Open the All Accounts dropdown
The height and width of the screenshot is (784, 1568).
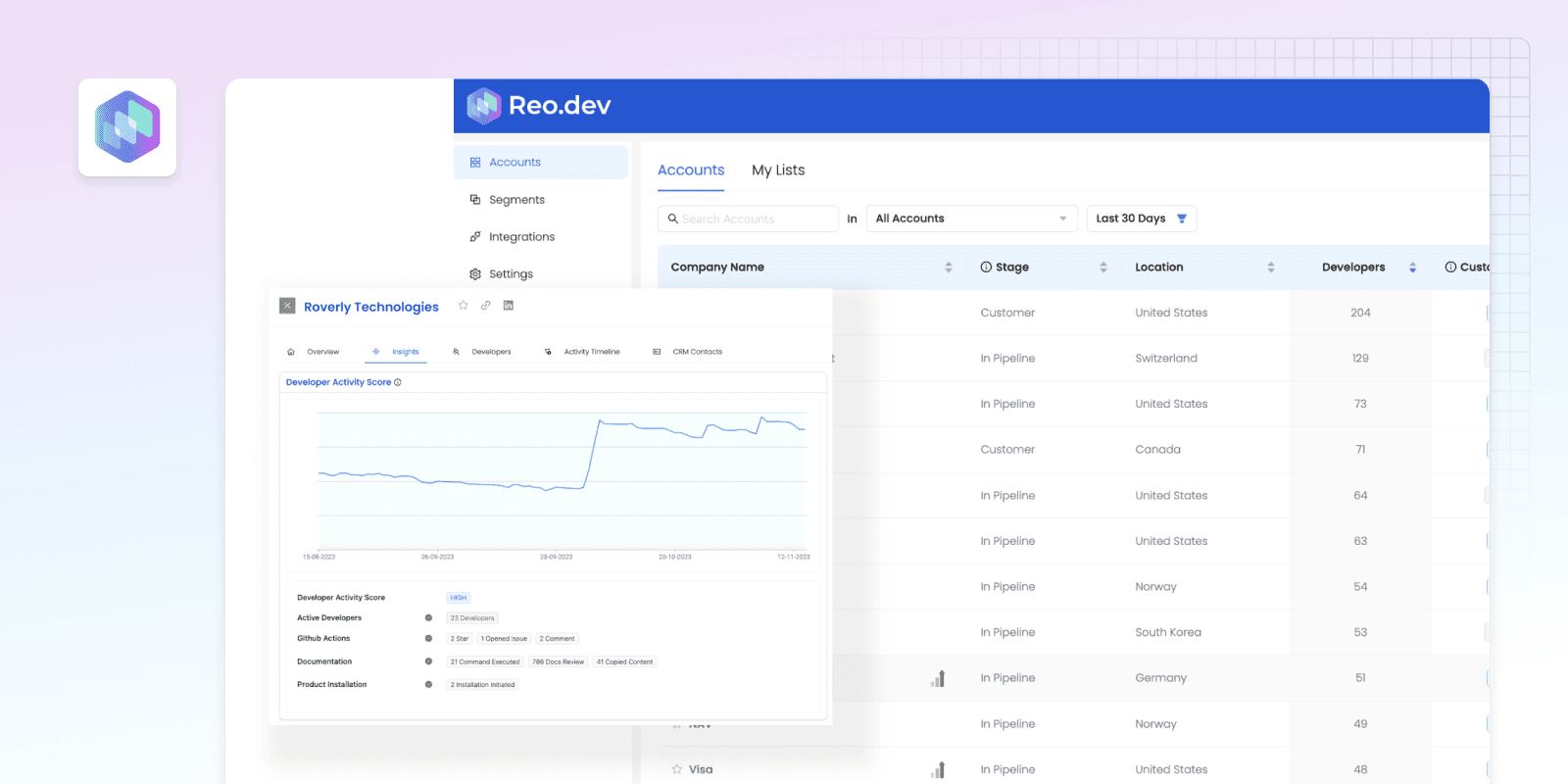pyautogui.click(x=971, y=219)
